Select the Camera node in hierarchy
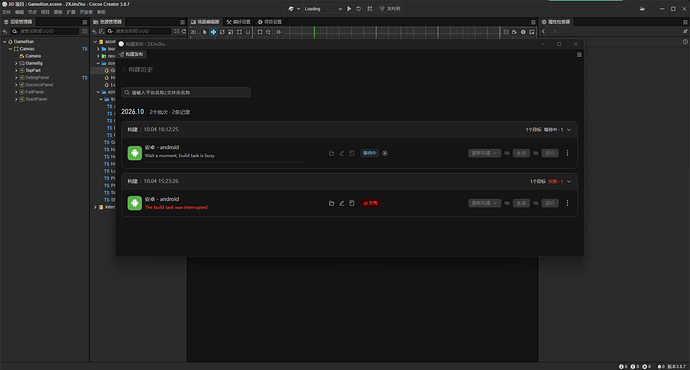 pos(33,56)
